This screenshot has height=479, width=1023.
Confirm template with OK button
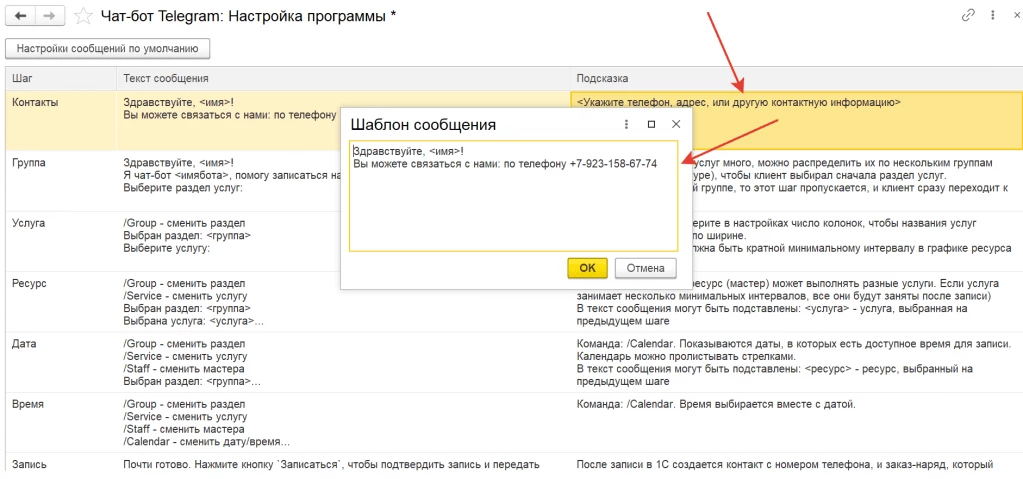[588, 268]
